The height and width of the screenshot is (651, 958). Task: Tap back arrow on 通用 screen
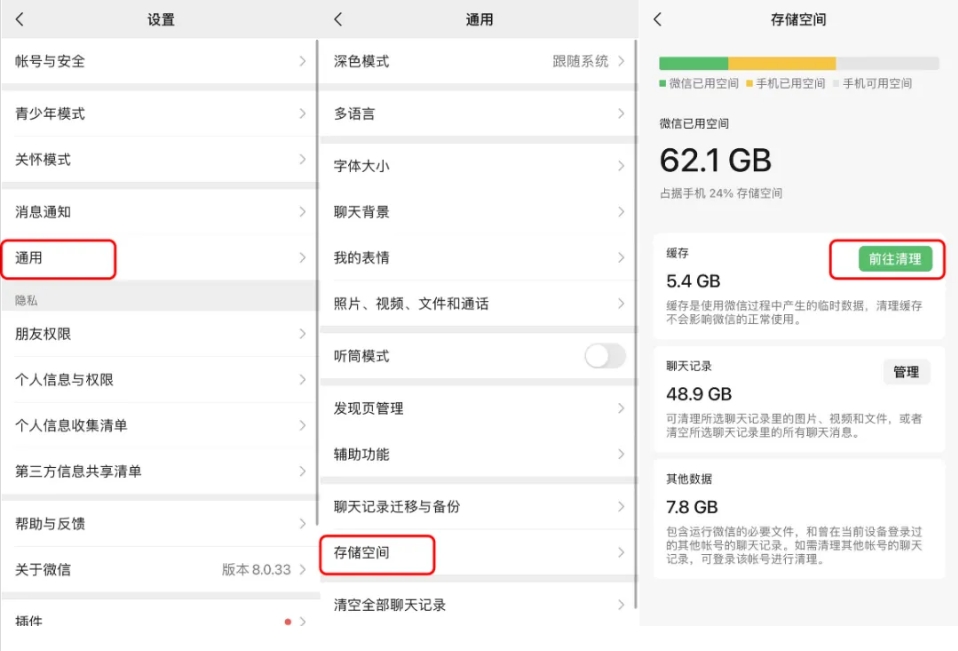tap(338, 20)
